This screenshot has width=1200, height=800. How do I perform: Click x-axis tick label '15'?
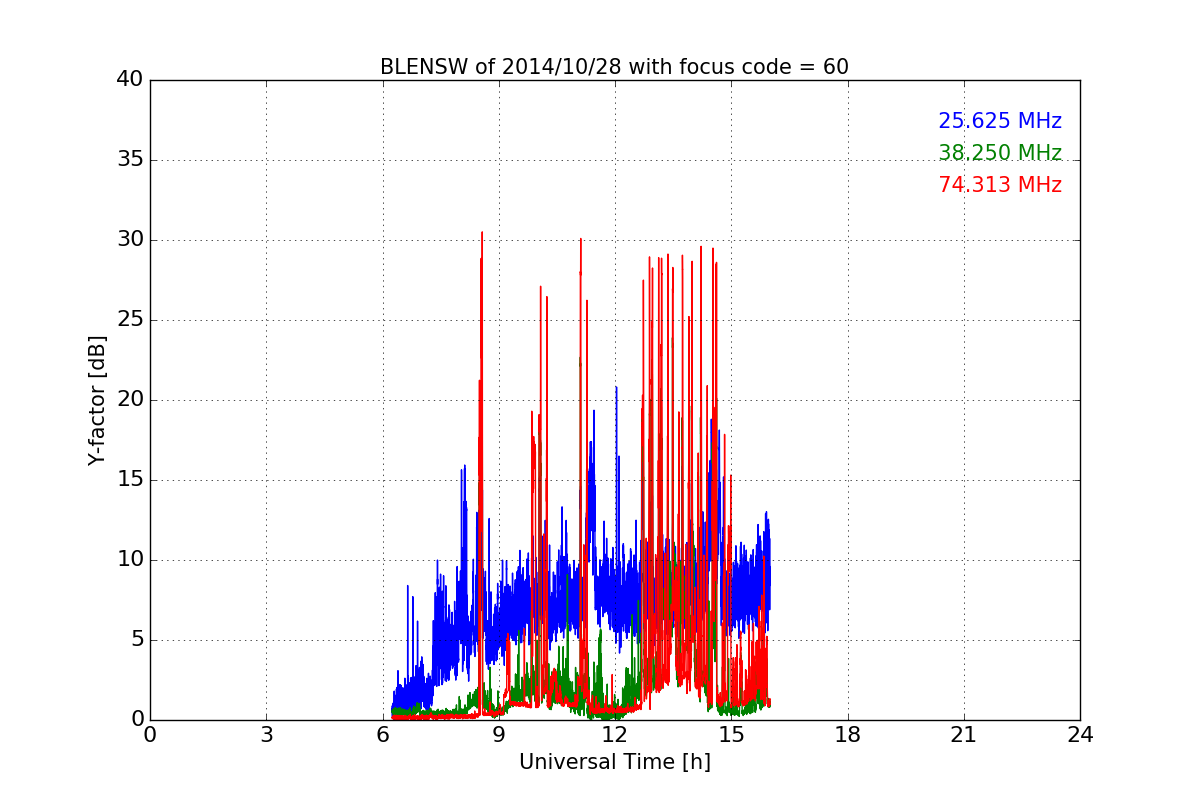click(731, 735)
